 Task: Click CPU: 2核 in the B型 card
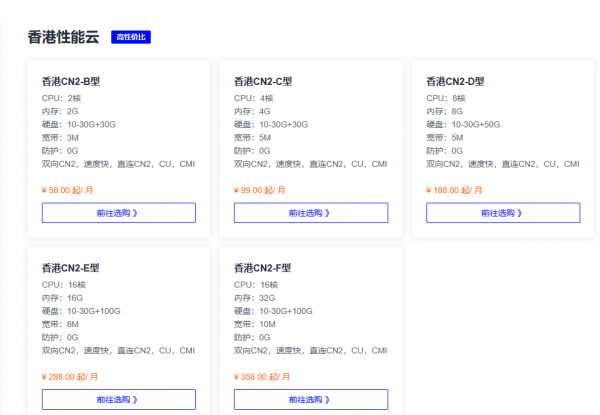click(61, 98)
